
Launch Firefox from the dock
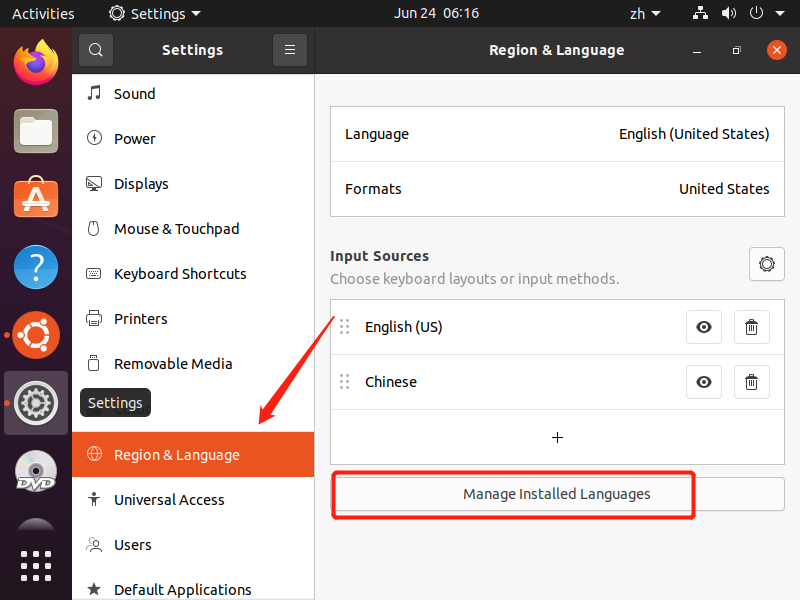click(36, 64)
